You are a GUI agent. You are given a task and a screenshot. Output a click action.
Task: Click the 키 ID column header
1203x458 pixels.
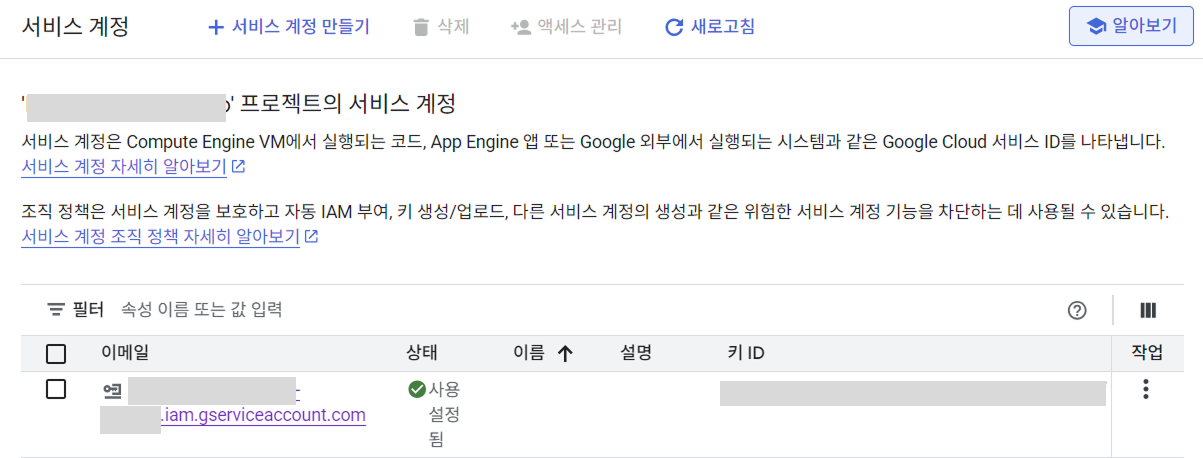(x=746, y=353)
